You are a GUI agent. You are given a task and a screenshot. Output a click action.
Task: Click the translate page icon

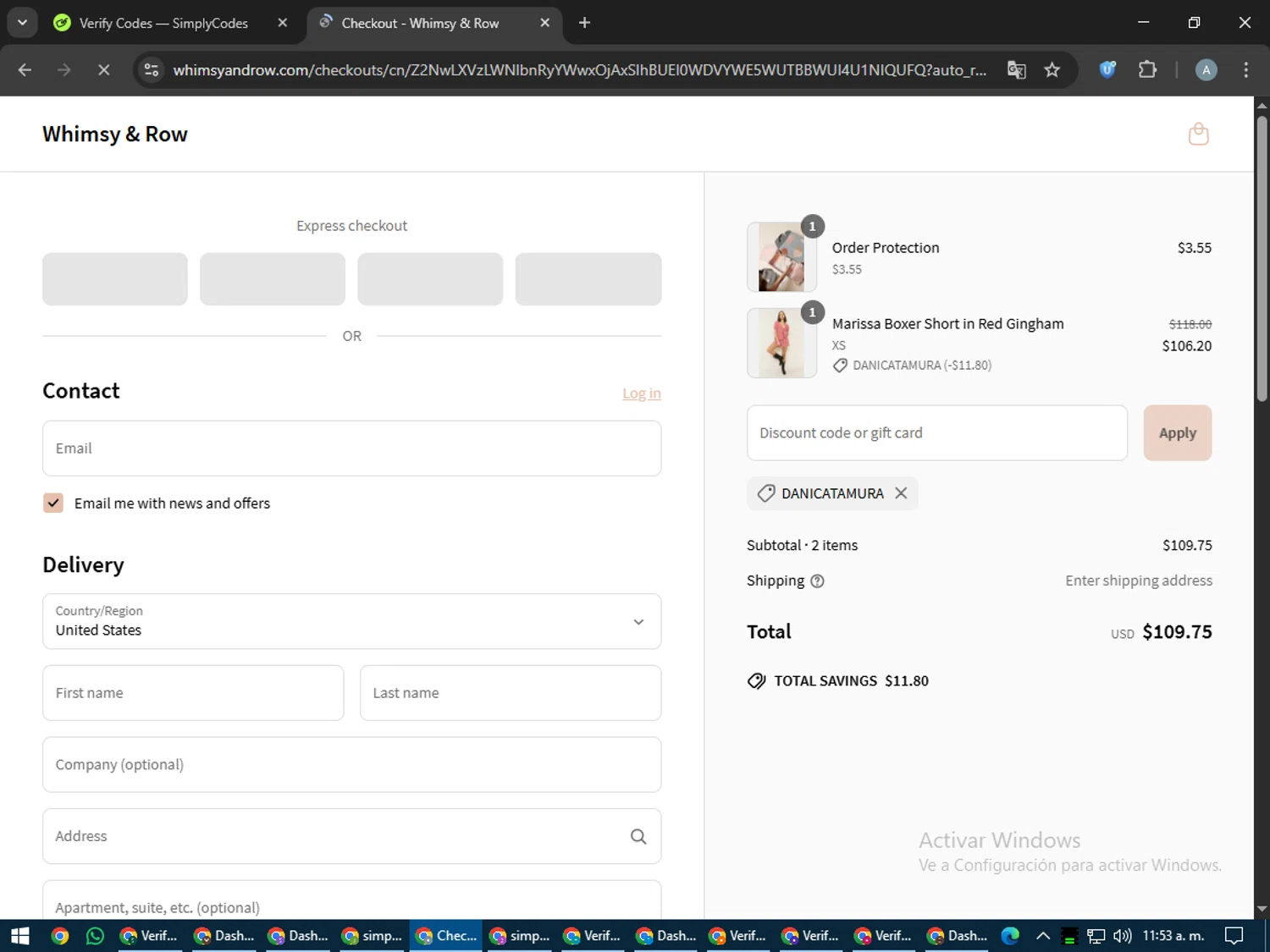coord(1016,70)
